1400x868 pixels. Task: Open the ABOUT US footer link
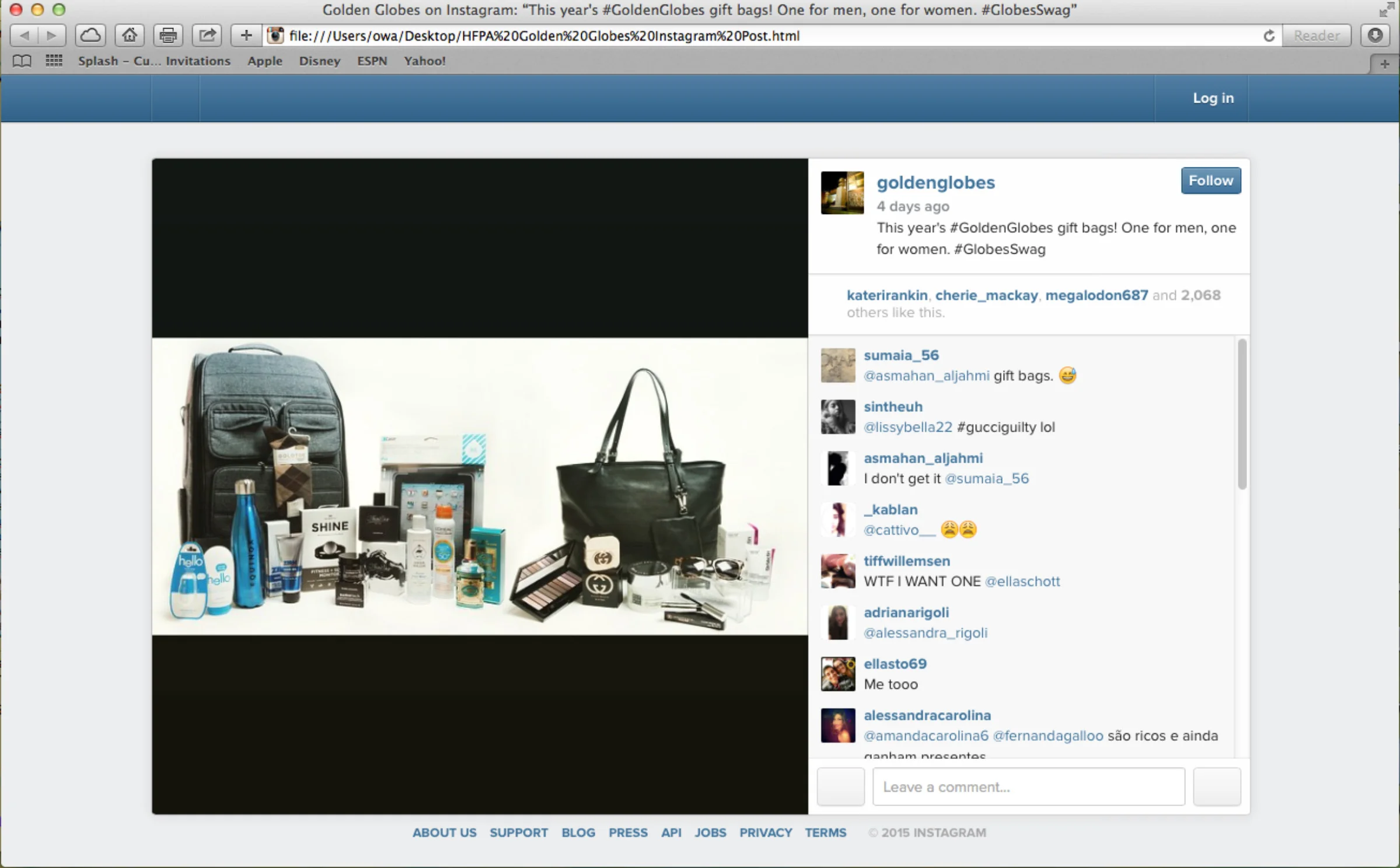[x=444, y=832]
